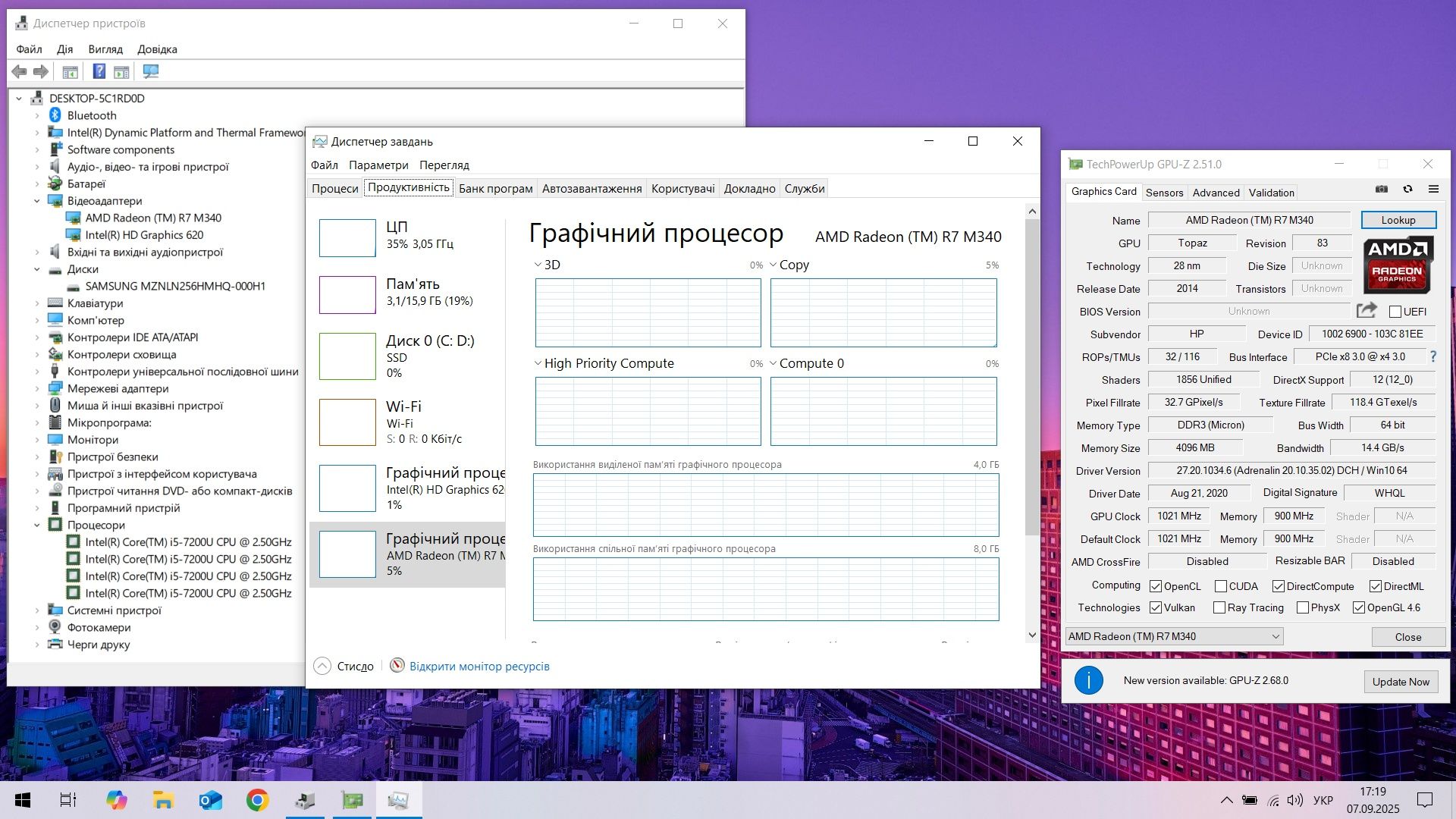Toggle the OpenCL checkbox
This screenshot has width=1456, height=819.
click(1156, 586)
